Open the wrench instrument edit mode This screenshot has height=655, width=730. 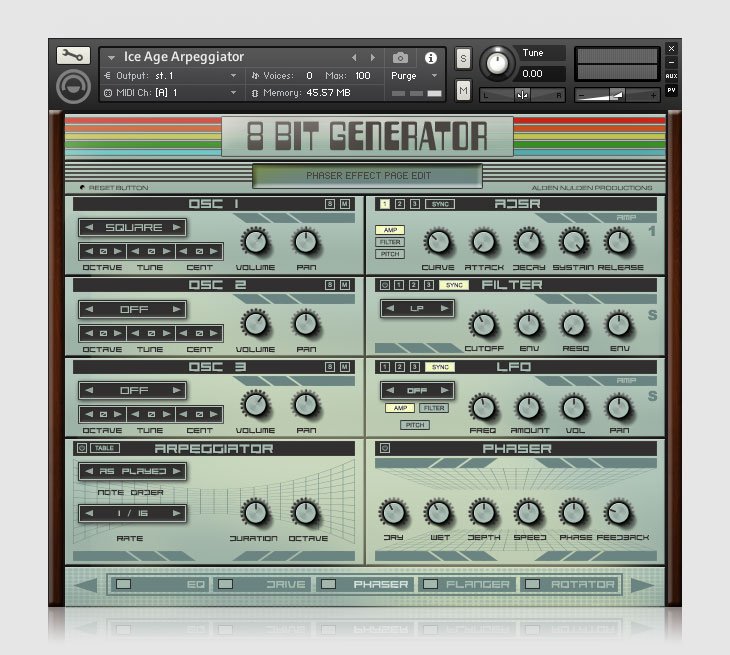pyautogui.click(x=73, y=55)
